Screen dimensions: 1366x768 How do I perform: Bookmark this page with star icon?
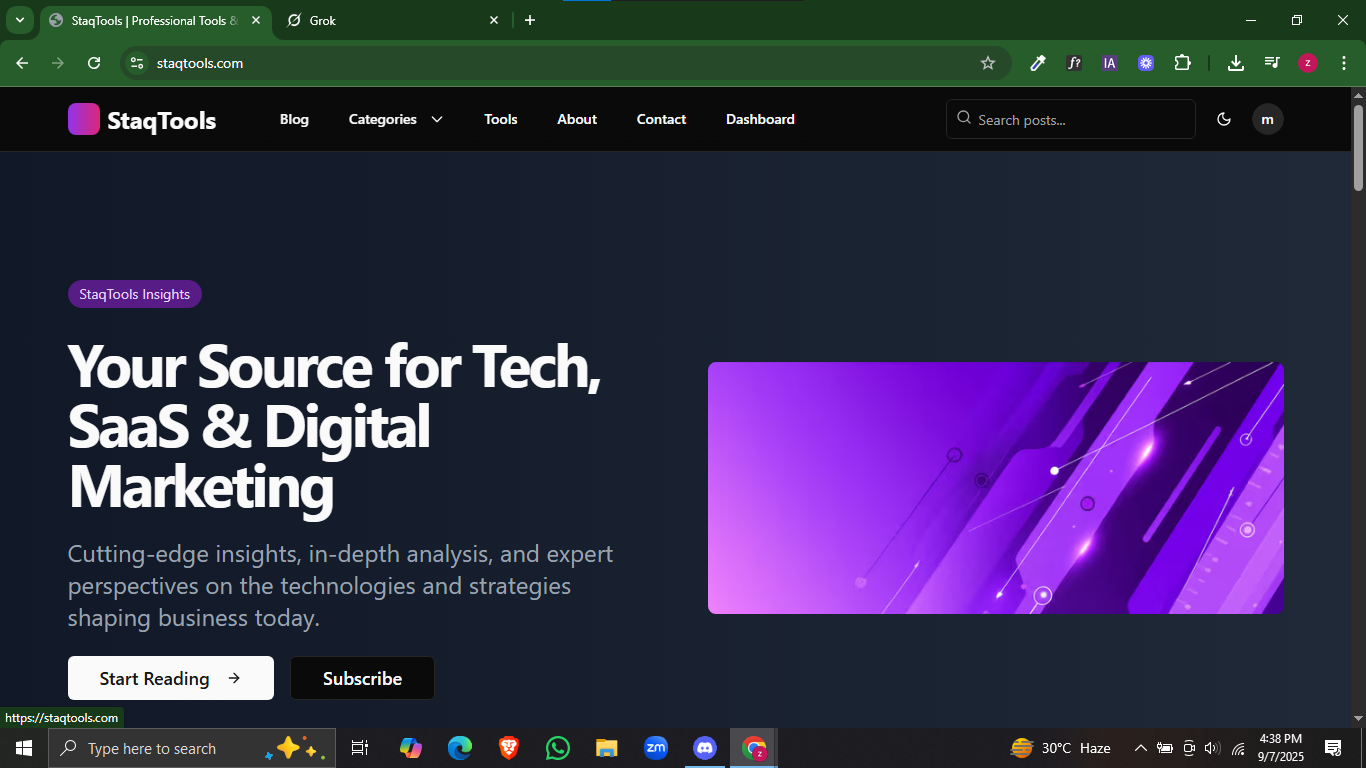point(988,63)
